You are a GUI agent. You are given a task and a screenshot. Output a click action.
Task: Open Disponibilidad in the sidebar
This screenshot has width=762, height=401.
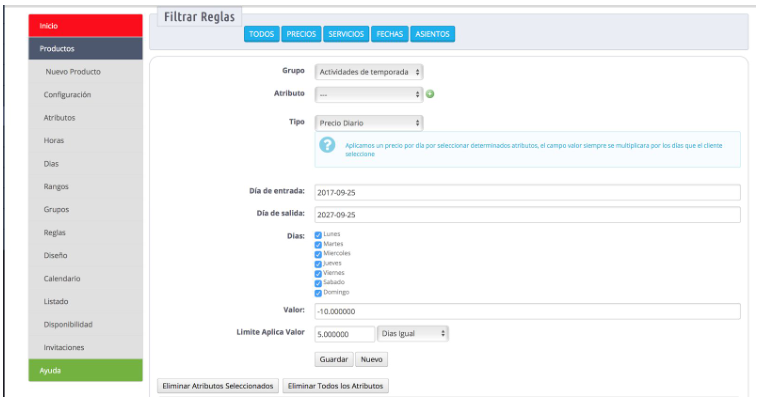click(86, 324)
